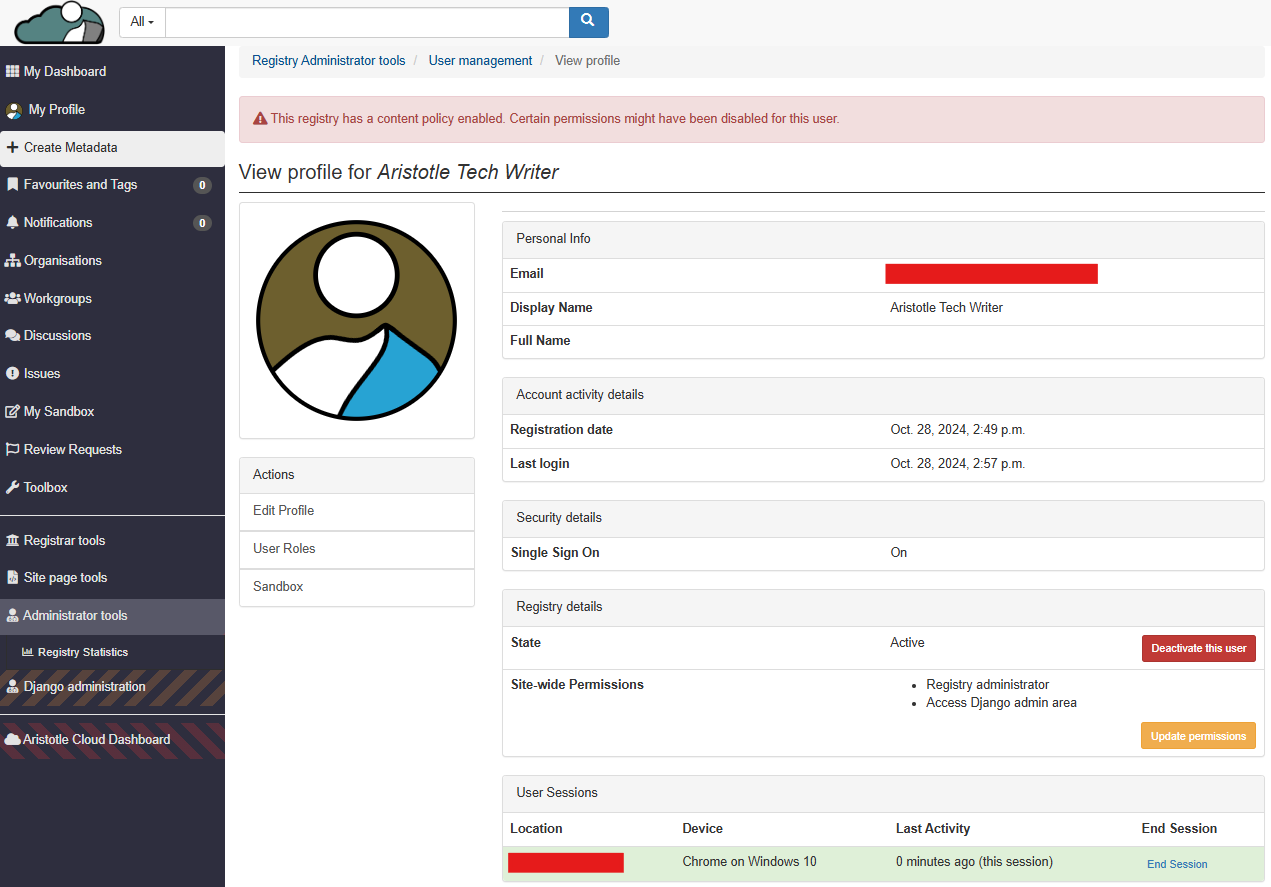
Task: Open My Dashboard grid icon
Action: (12, 72)
